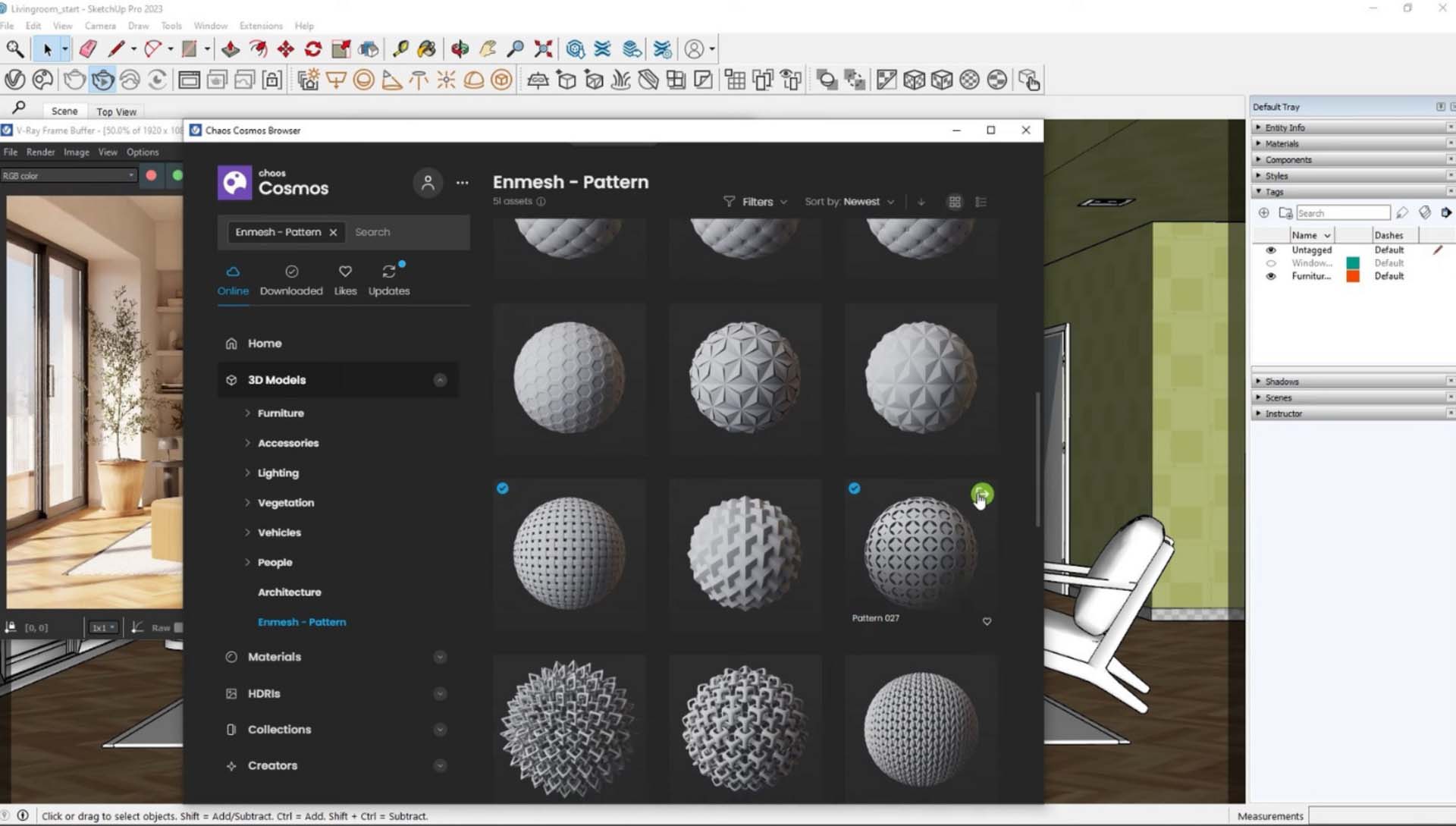
Task: Click the Paint Bucket tool
Action: pyautogui.click(x=427, y=49)
